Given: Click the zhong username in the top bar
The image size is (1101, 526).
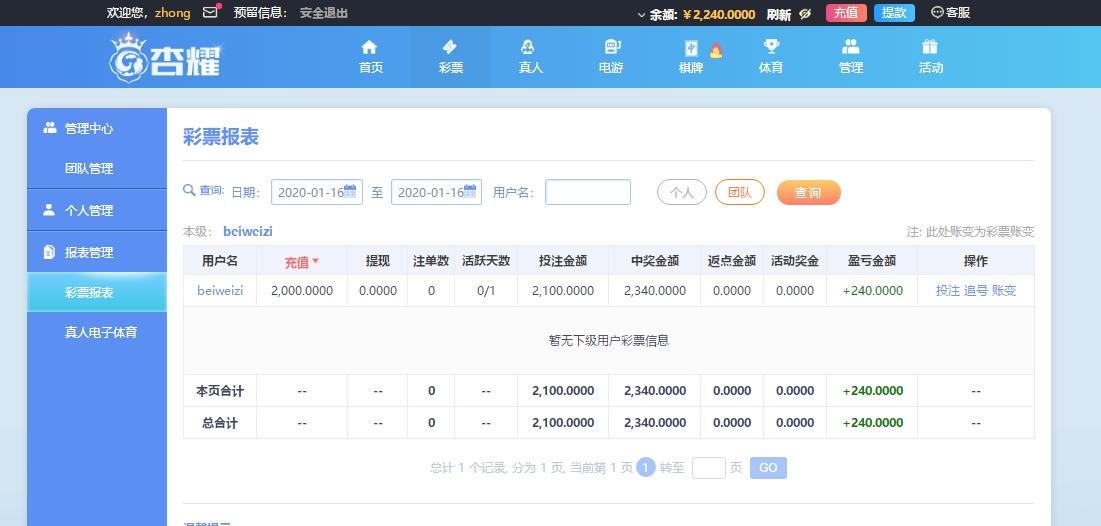Looking at the screenshot, I should coord(173,13).
